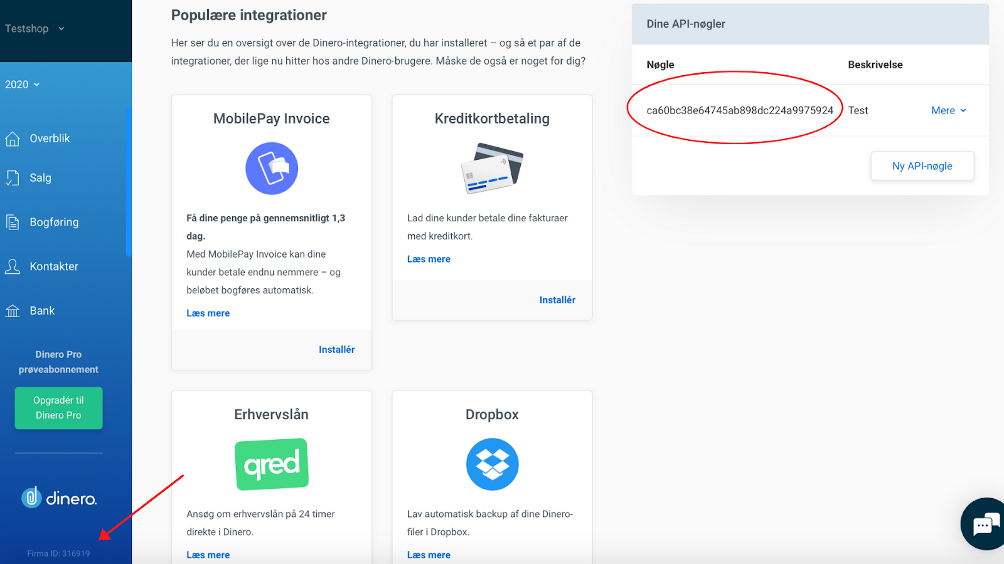
Task: Open the 2020 fiscal year dropdown
Action: point(22,85)
